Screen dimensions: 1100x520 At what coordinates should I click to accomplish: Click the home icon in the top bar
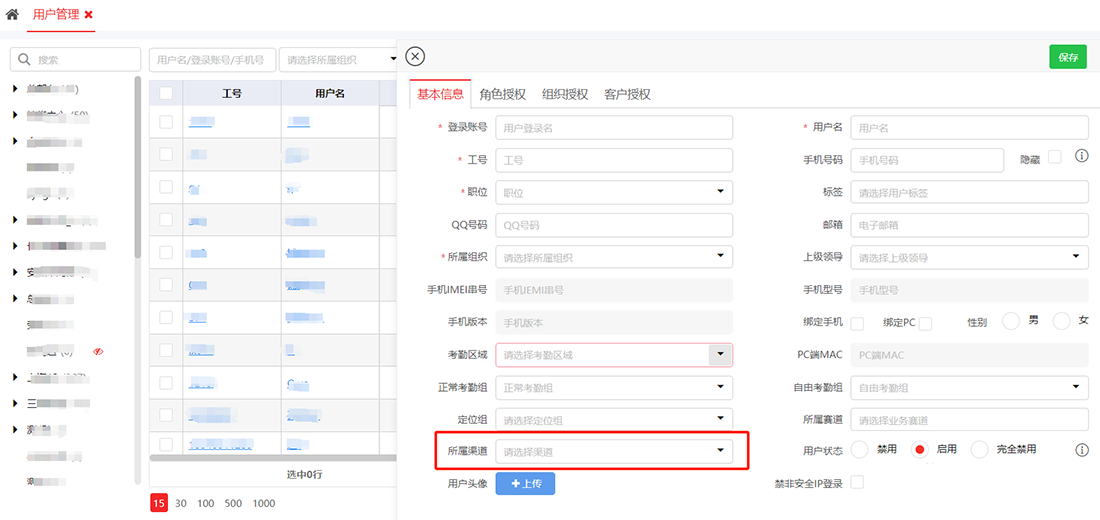(12, 15)
